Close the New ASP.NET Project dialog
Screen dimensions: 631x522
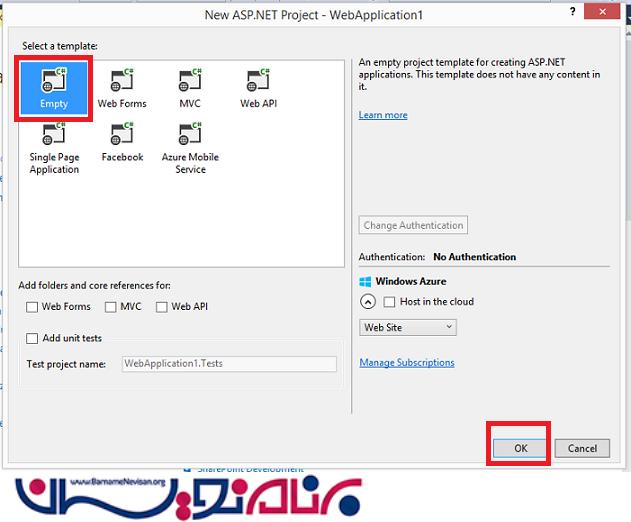(602, 12)
